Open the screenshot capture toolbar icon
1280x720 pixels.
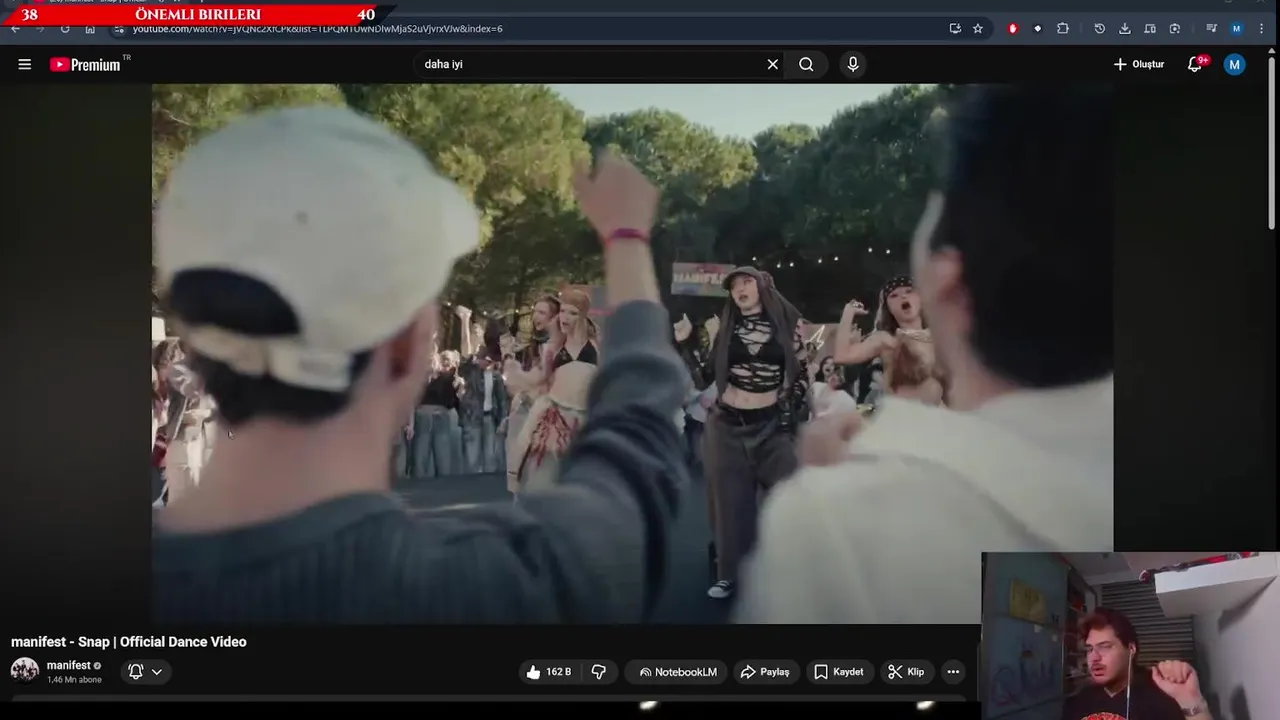click(1175, 28)
